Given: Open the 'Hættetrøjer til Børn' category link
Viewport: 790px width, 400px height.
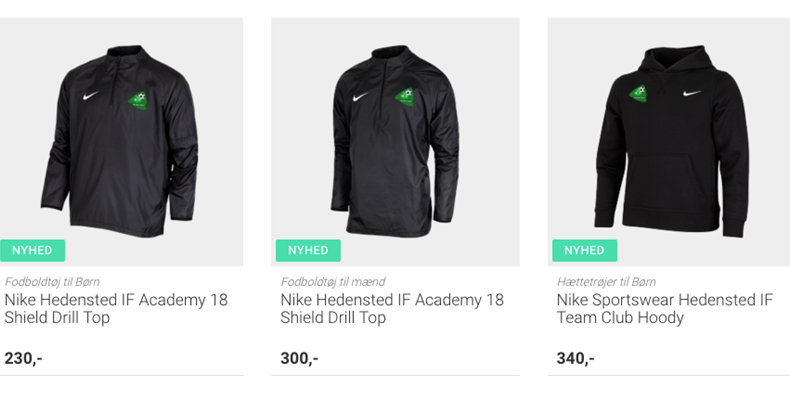Looking at the screenshot, I should [x=606, y=282].
